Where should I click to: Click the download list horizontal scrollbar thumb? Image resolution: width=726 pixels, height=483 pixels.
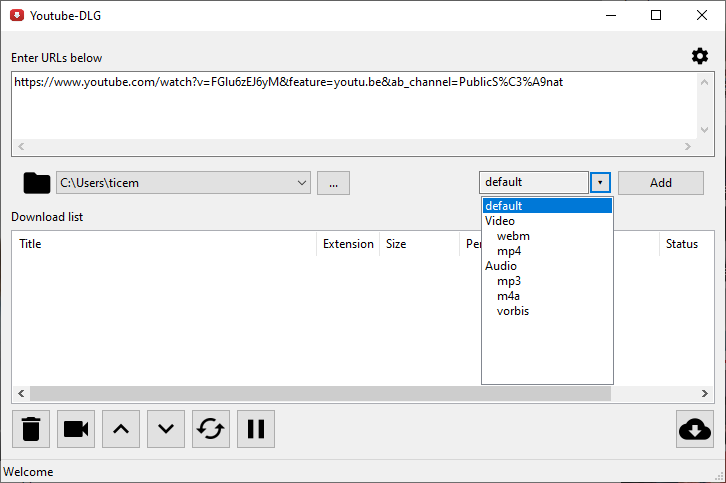point(320,393)
